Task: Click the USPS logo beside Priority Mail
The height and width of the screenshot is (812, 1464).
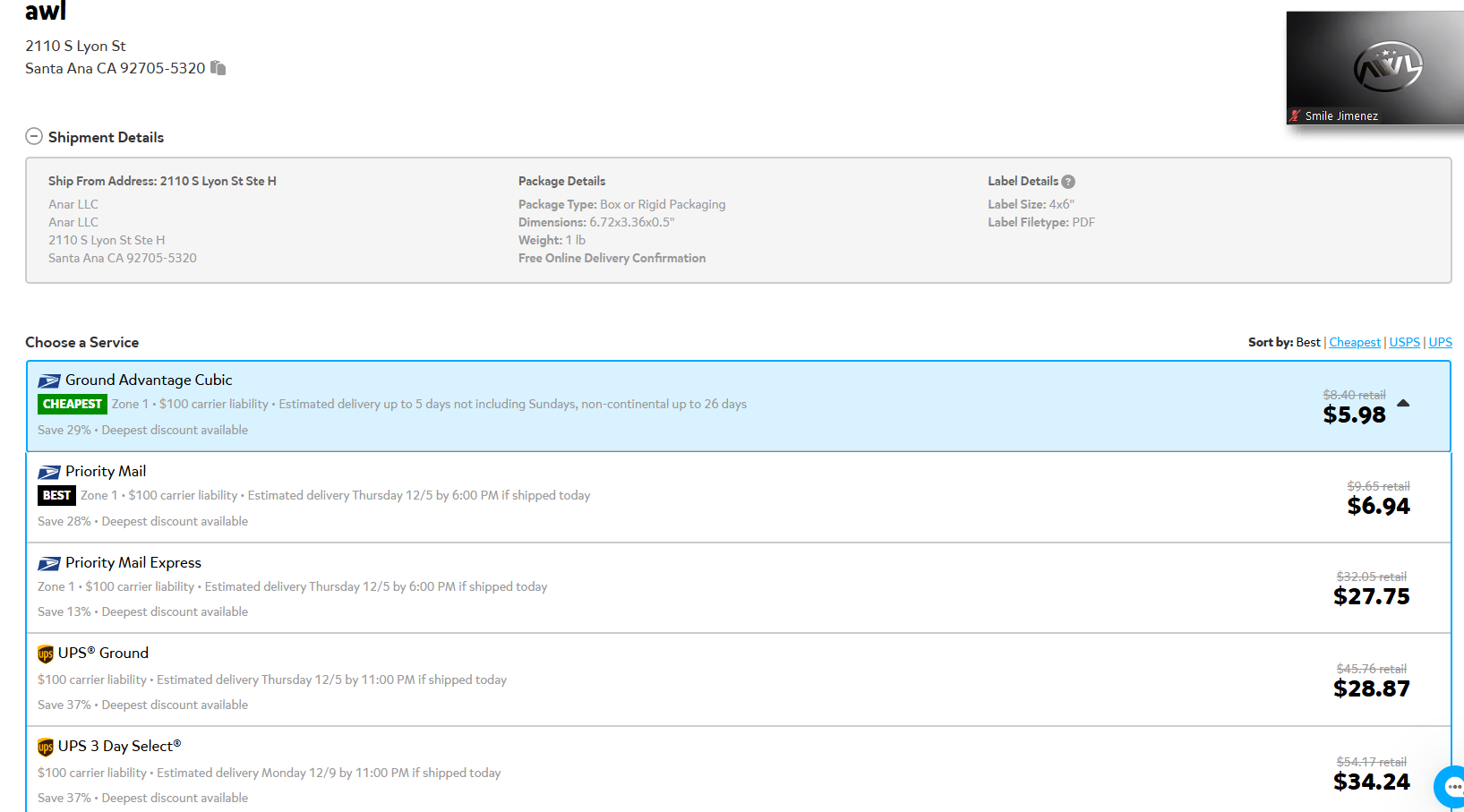Action: click(x=49, y=472)
